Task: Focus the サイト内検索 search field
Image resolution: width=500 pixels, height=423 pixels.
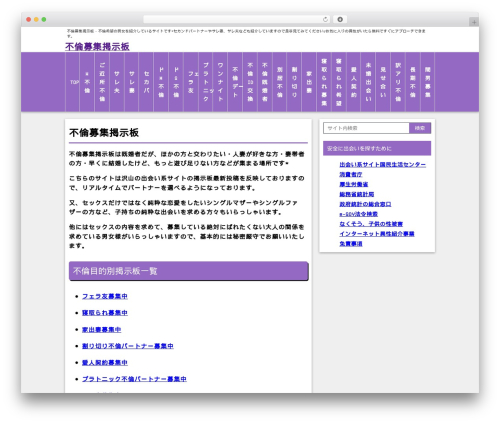Action: 366,128
